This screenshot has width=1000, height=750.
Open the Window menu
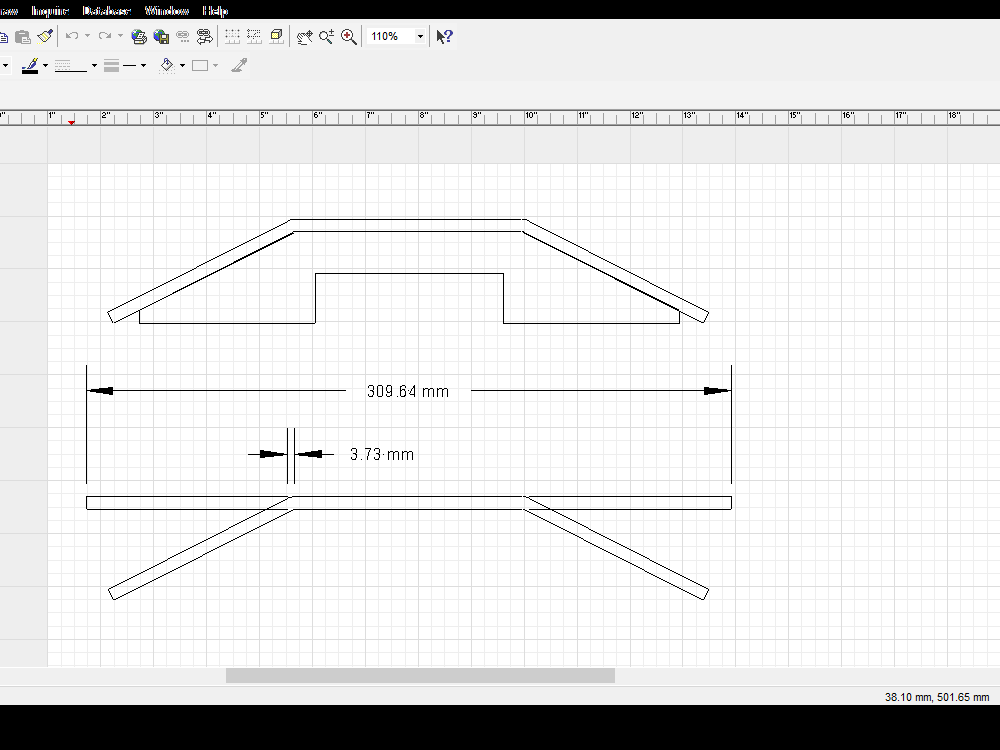click(x=166, y=11)
